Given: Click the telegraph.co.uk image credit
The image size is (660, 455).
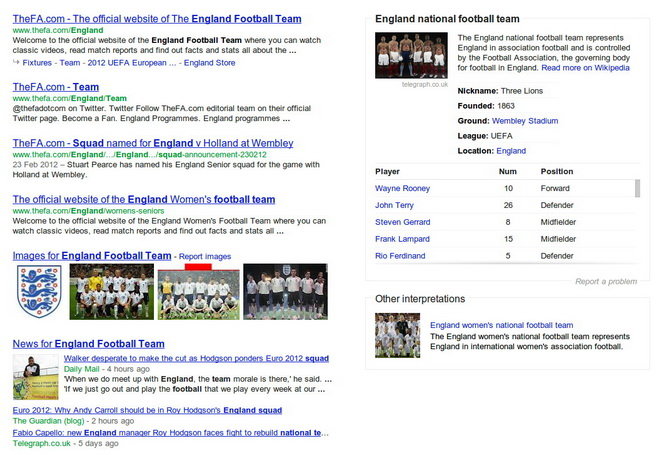Looking at the screenshot, I should 425,84.
